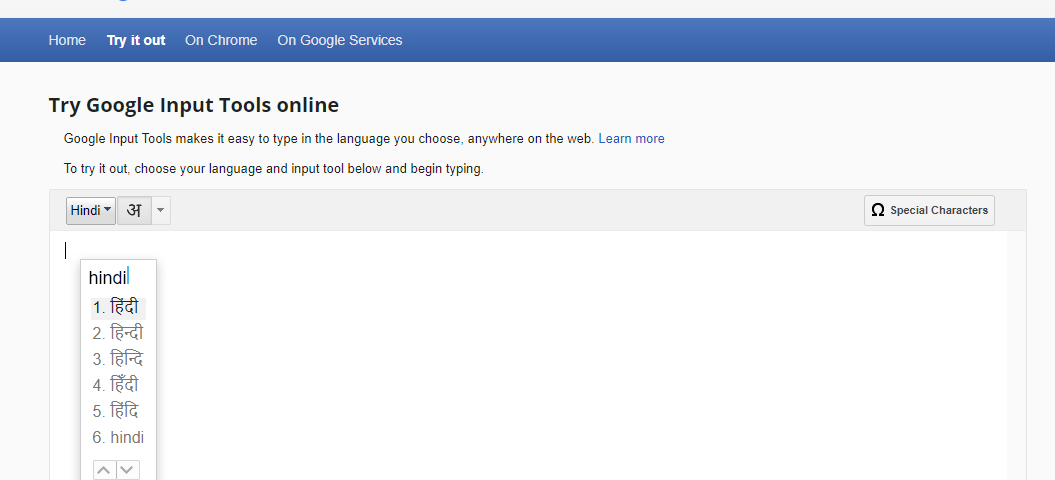This screenshot has height=480, width=1055.
Task: Choose suggestion 1 हिंदी
Action: pos(118,308)
